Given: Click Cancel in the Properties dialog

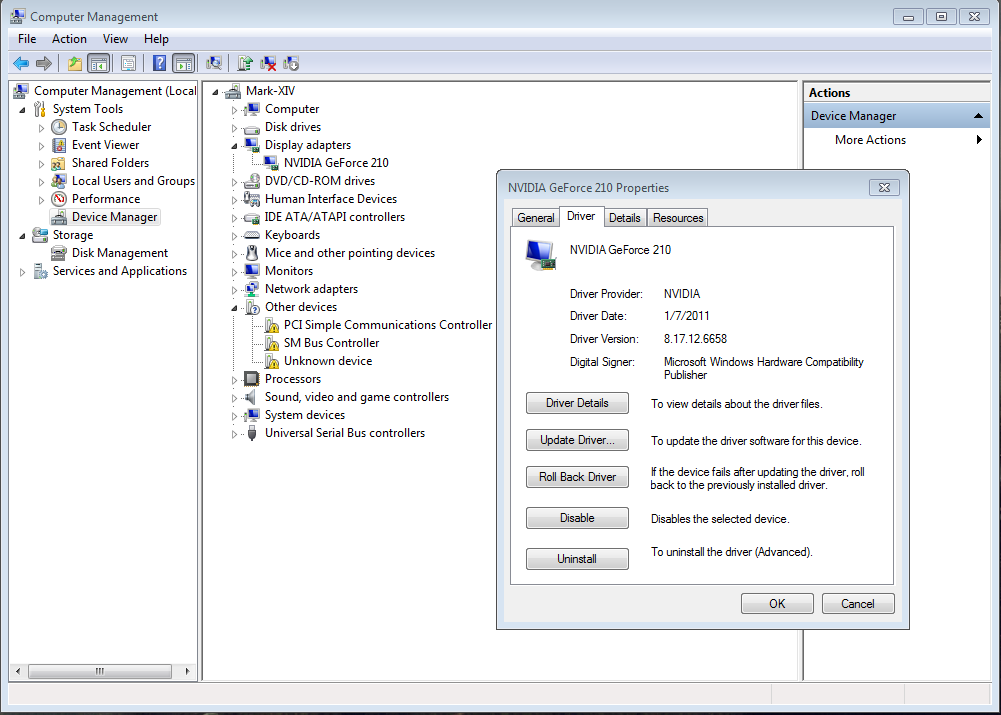Looking at the screenshot, I should point(858,604).
